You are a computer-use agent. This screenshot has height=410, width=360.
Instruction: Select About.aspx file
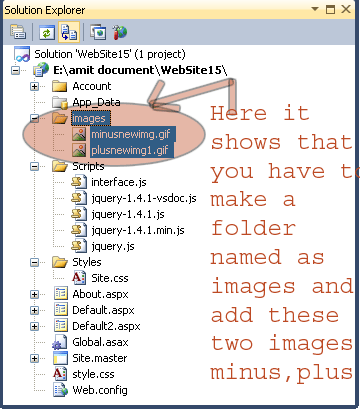click(100, 294)
